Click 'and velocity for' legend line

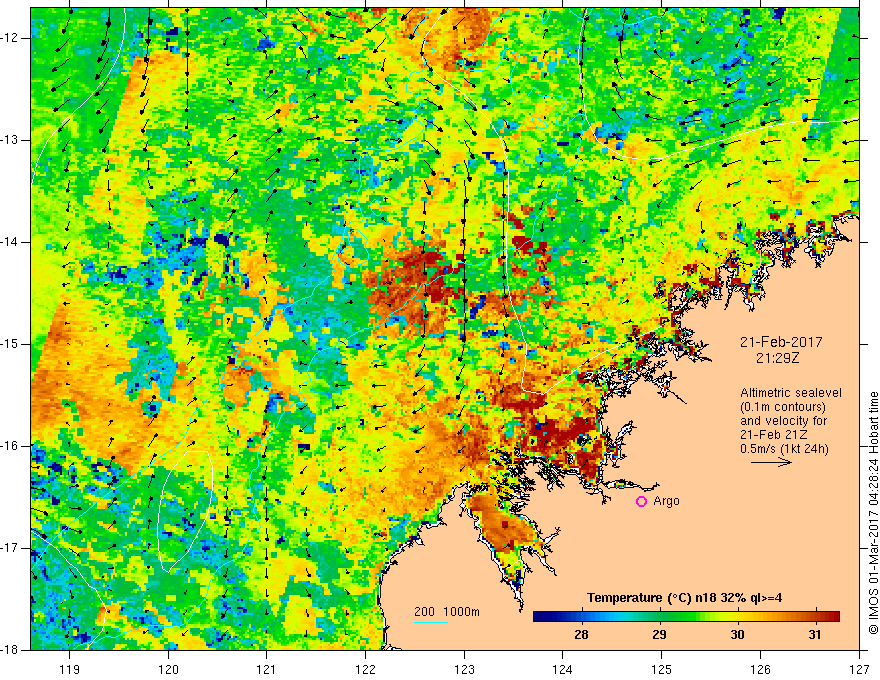click(783, 421)
